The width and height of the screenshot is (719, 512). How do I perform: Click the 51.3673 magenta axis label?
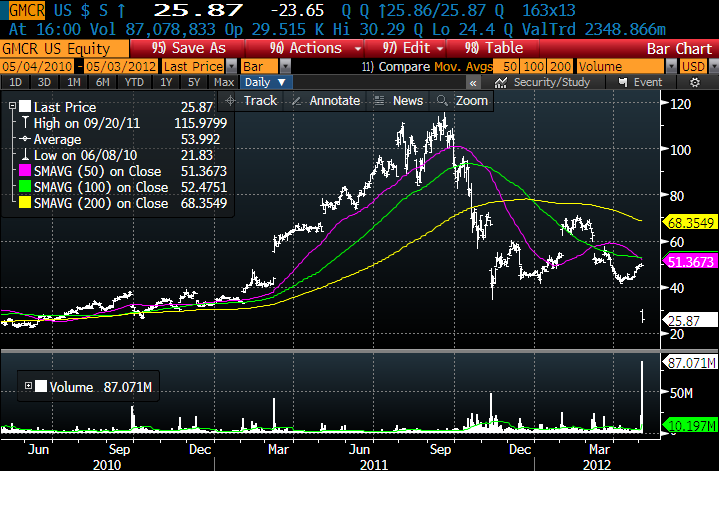[691, 262]
